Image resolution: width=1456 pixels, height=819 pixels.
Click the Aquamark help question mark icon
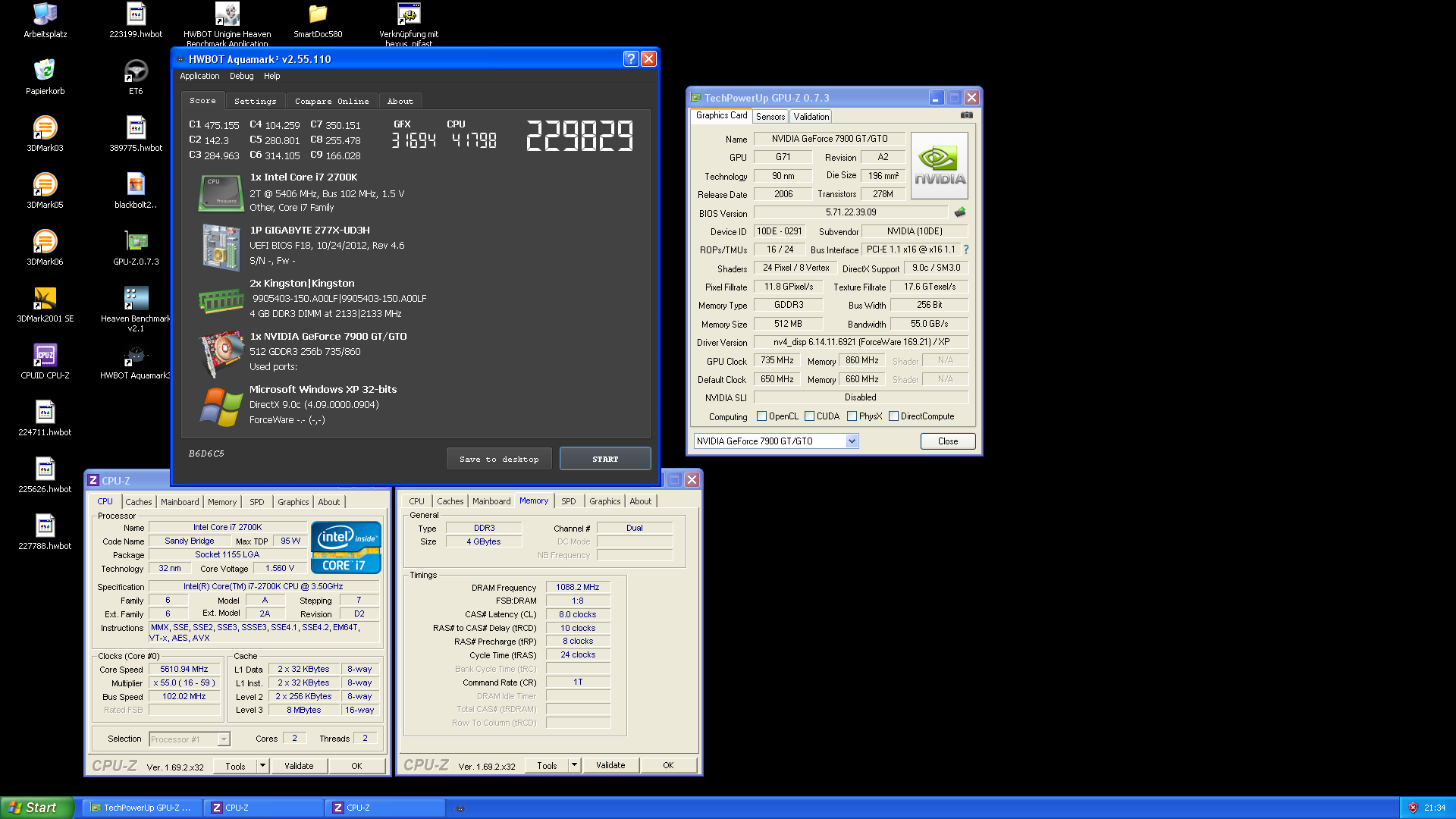[x=630, y=59]
